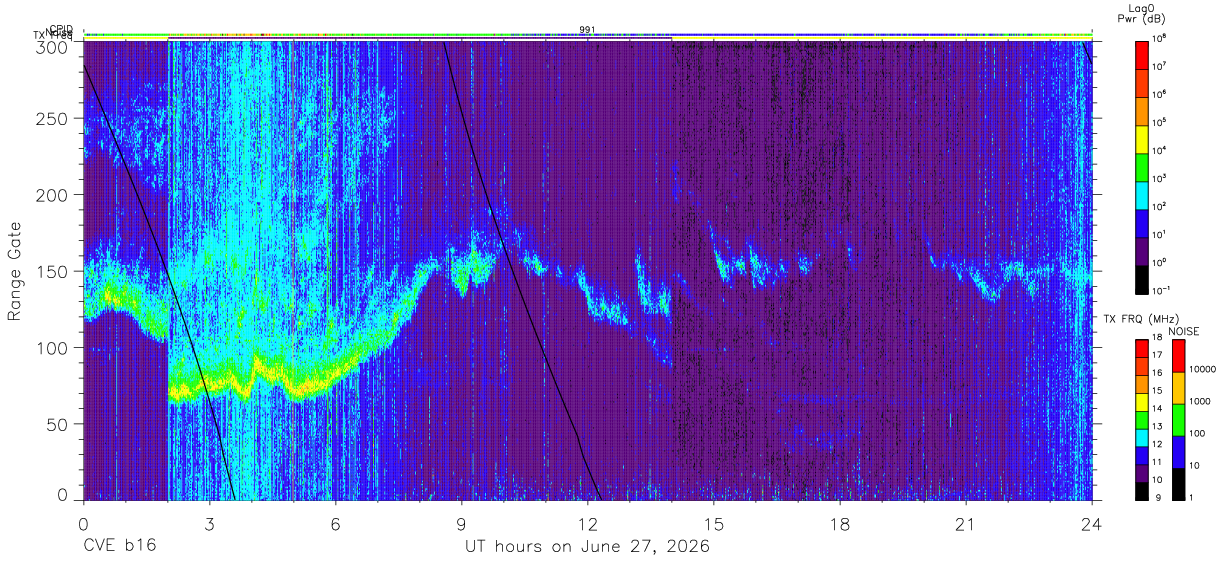Image resolution: width=1228 pixels, height=567 pixels.
Task: Click the '1' tick on the NOISE colorbar
Action: coord(1191,497)
